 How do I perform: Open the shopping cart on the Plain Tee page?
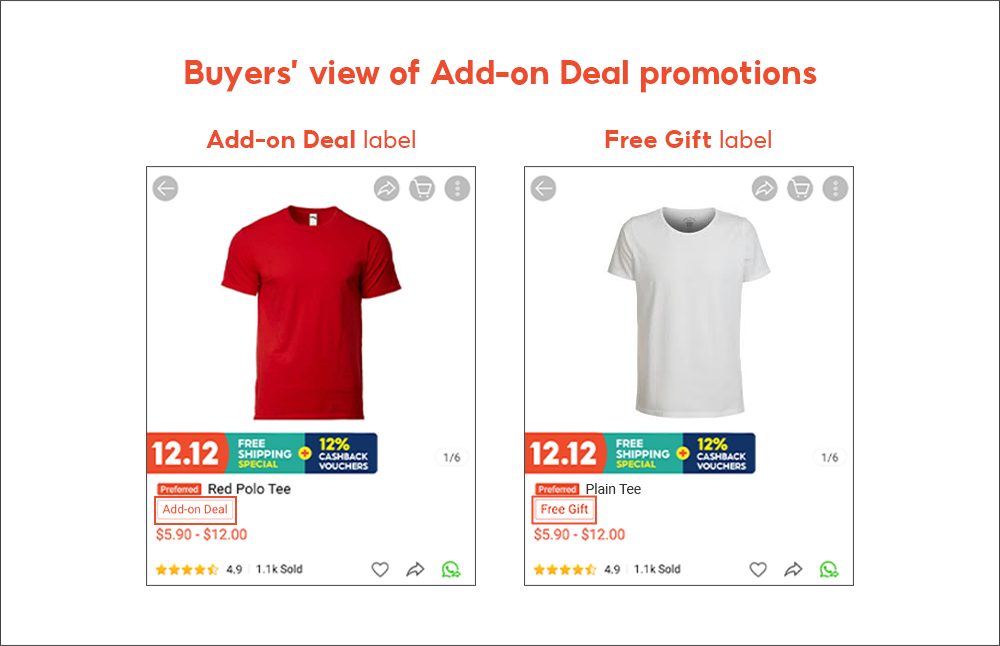(800, 188)
